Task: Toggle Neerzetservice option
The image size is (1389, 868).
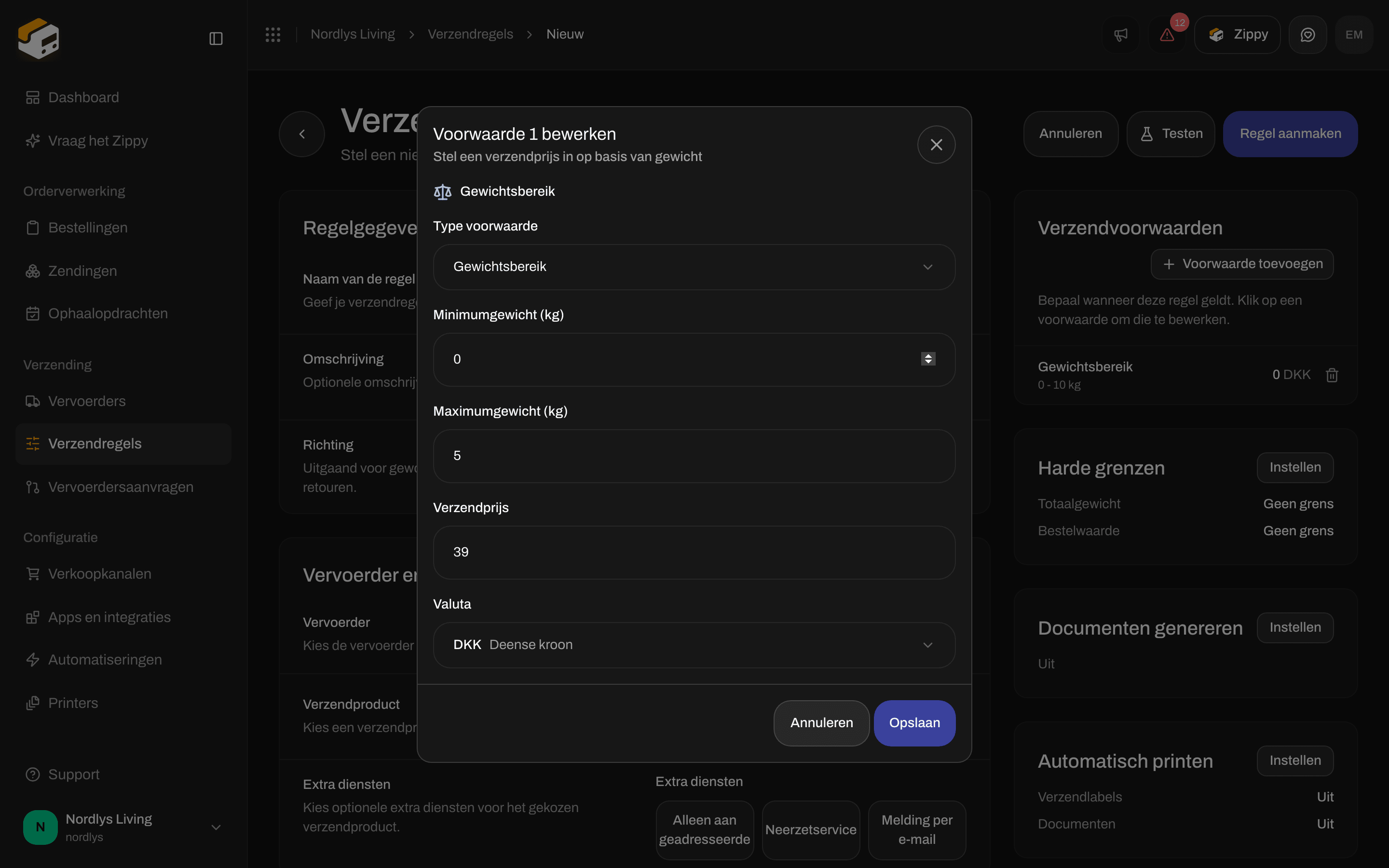Action: (810, 830)
